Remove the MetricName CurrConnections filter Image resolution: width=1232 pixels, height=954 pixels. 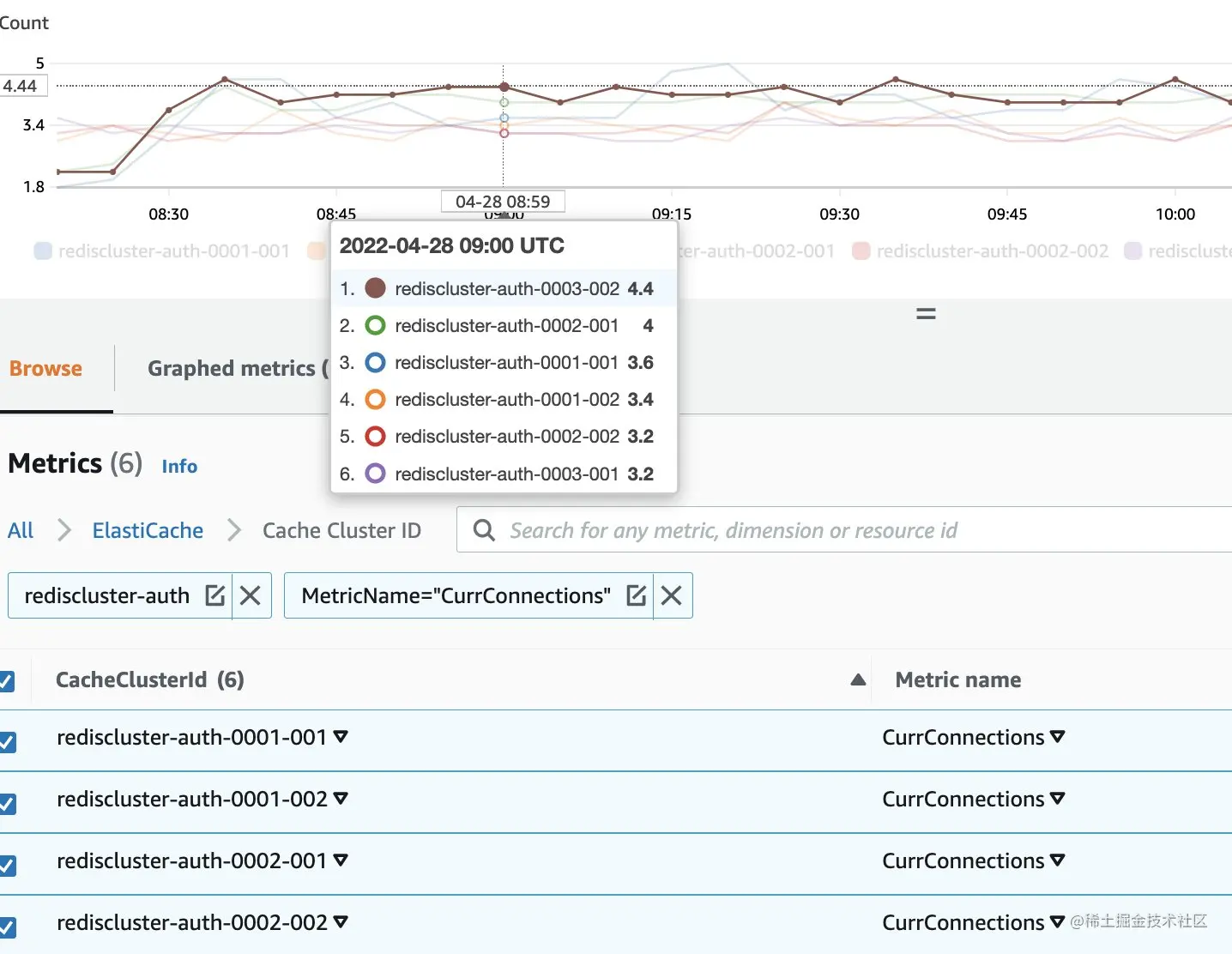click(x=672, y=595)
